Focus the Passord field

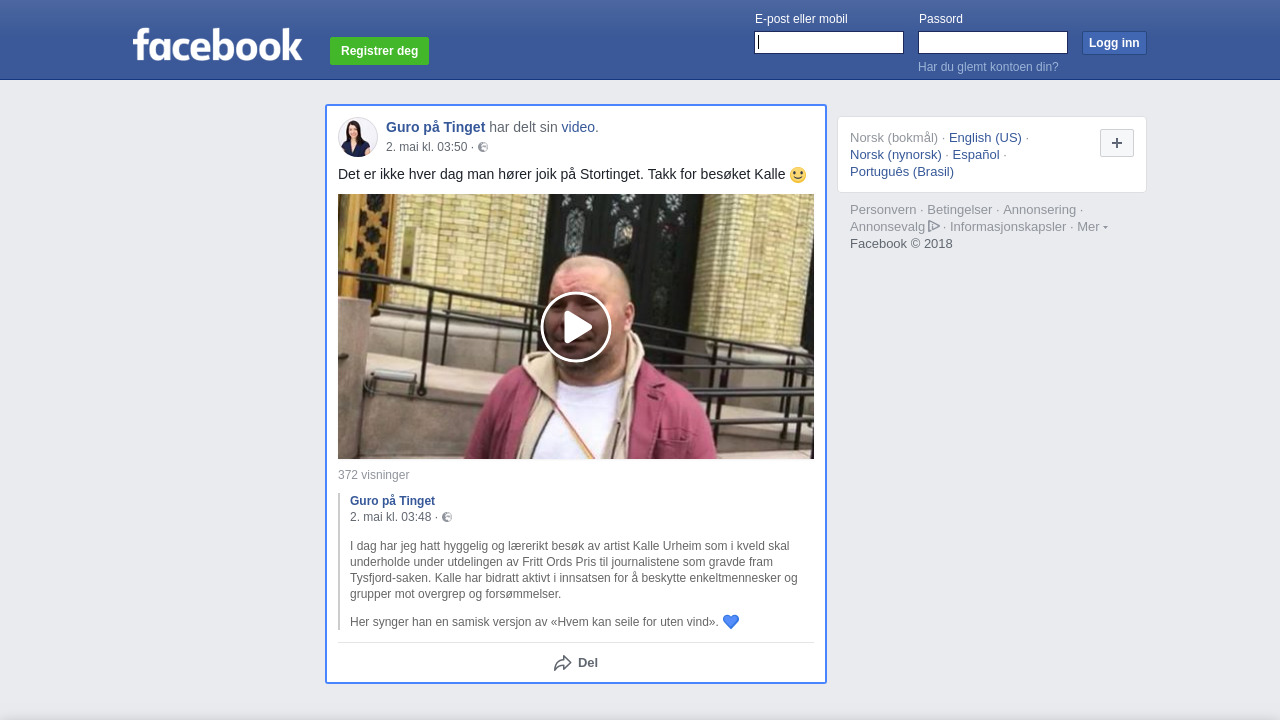point(993,42)
